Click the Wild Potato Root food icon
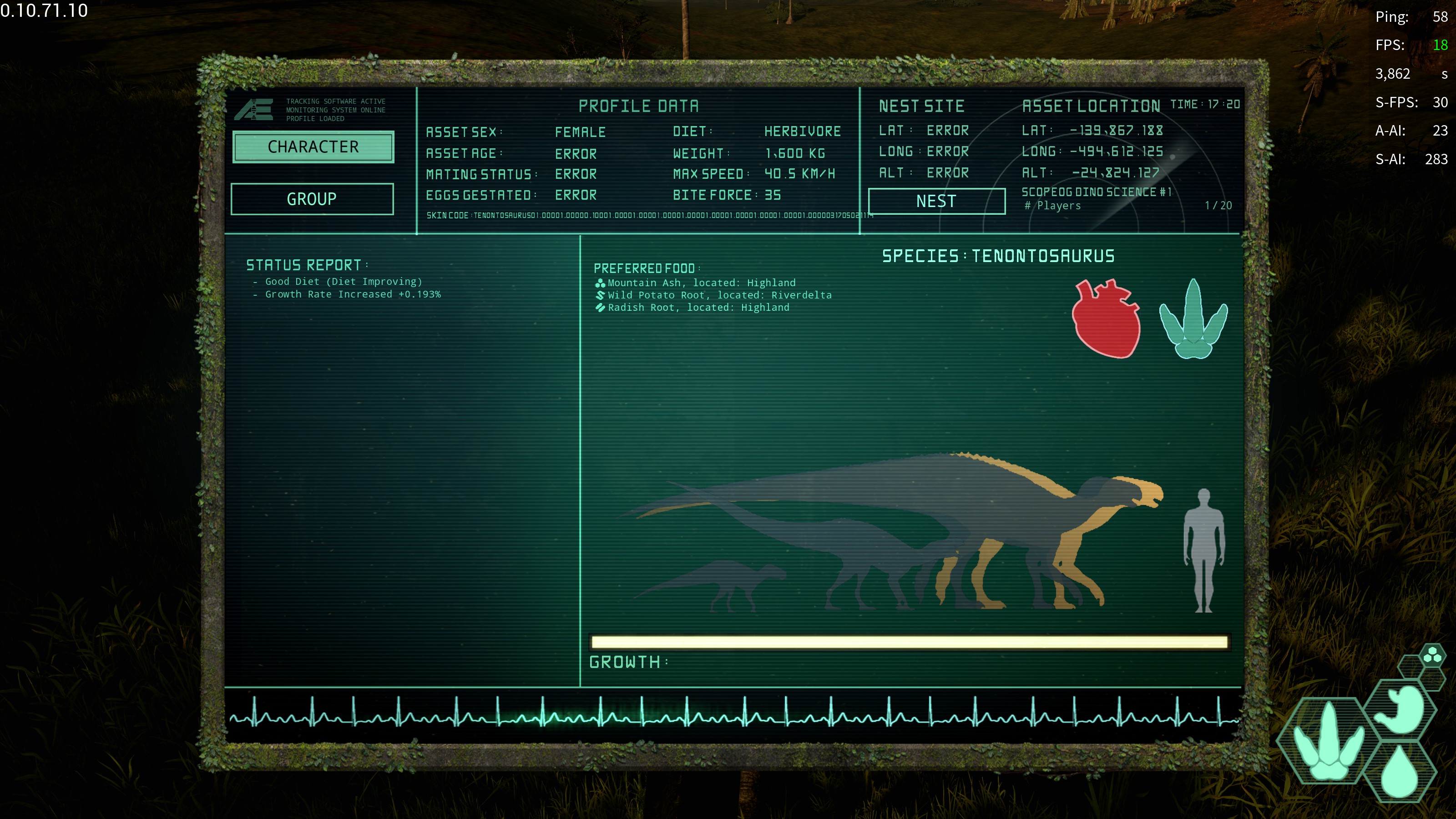The height and width of the screenshot is (819, 1456). 600,295
